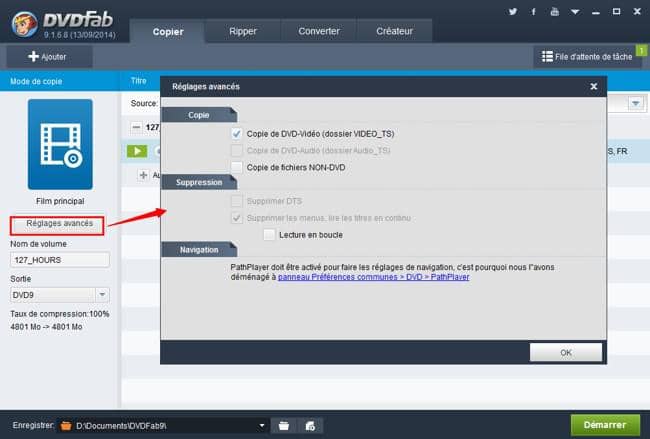Screen dimensions: 650x439
Task: Click the Mode de copie header
Action: (36, 81)
